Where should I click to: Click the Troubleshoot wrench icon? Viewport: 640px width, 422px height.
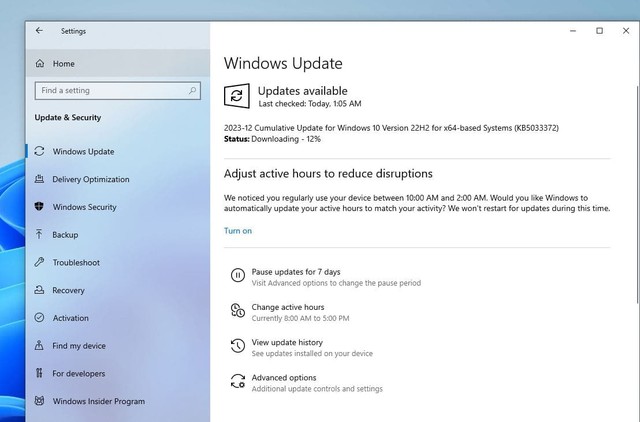(39, 262)
